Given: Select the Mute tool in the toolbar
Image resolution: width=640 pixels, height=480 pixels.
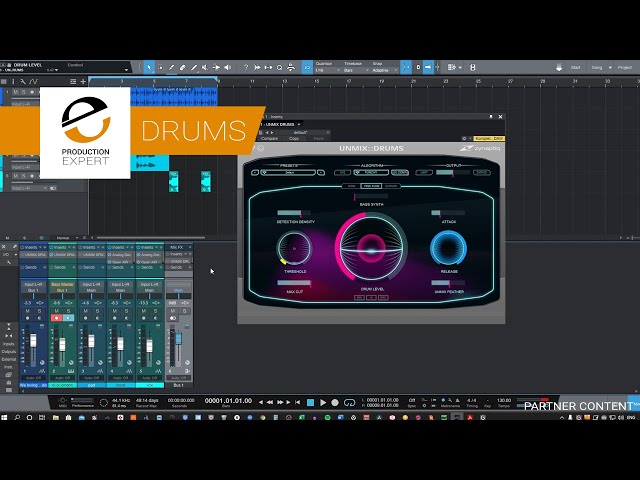Looking at the screenshot, I should click(205, 67).
